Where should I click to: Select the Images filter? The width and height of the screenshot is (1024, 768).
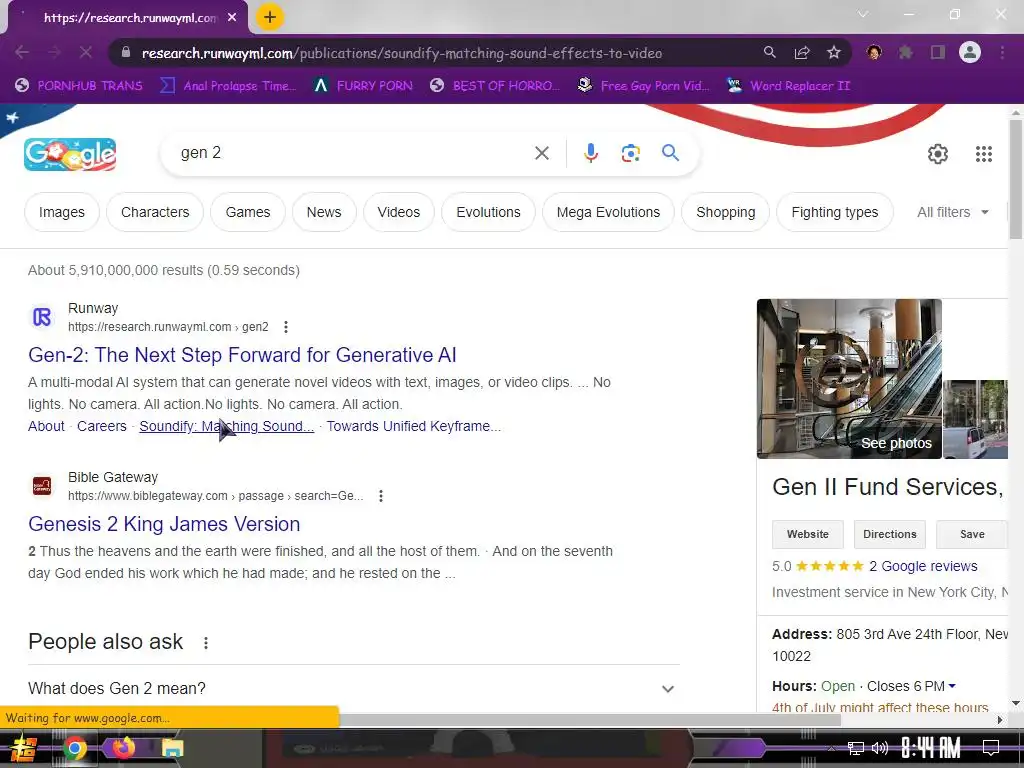pos(62,212)
